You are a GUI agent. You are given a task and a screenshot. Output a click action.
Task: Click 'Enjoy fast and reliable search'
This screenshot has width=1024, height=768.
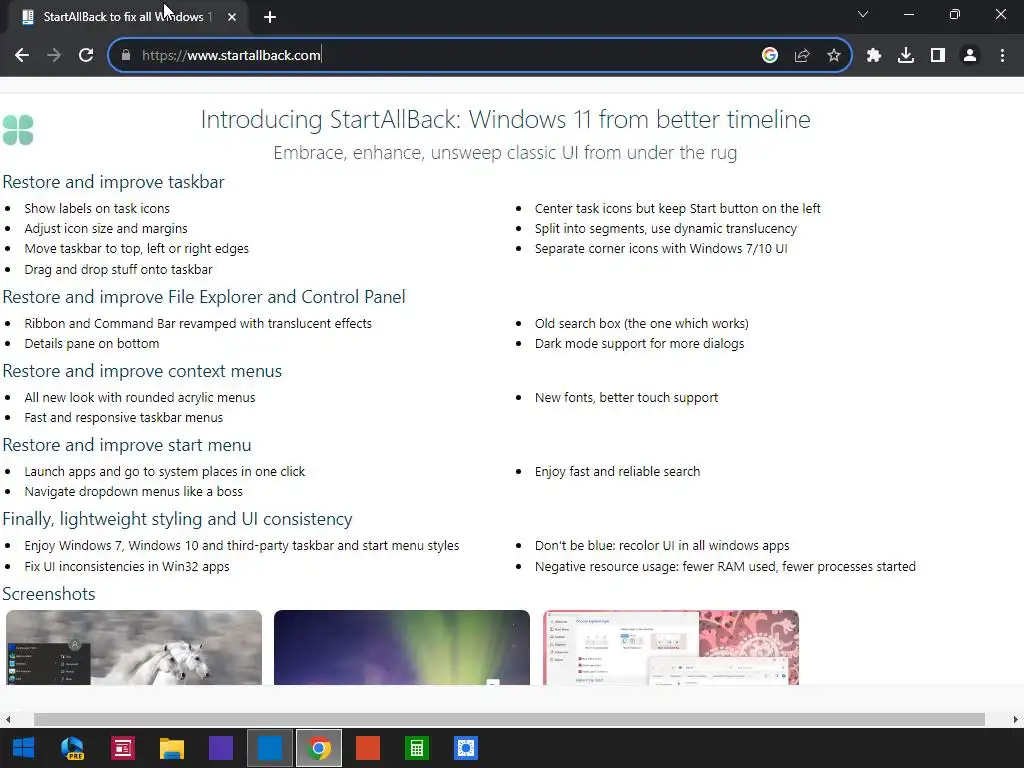617,472
